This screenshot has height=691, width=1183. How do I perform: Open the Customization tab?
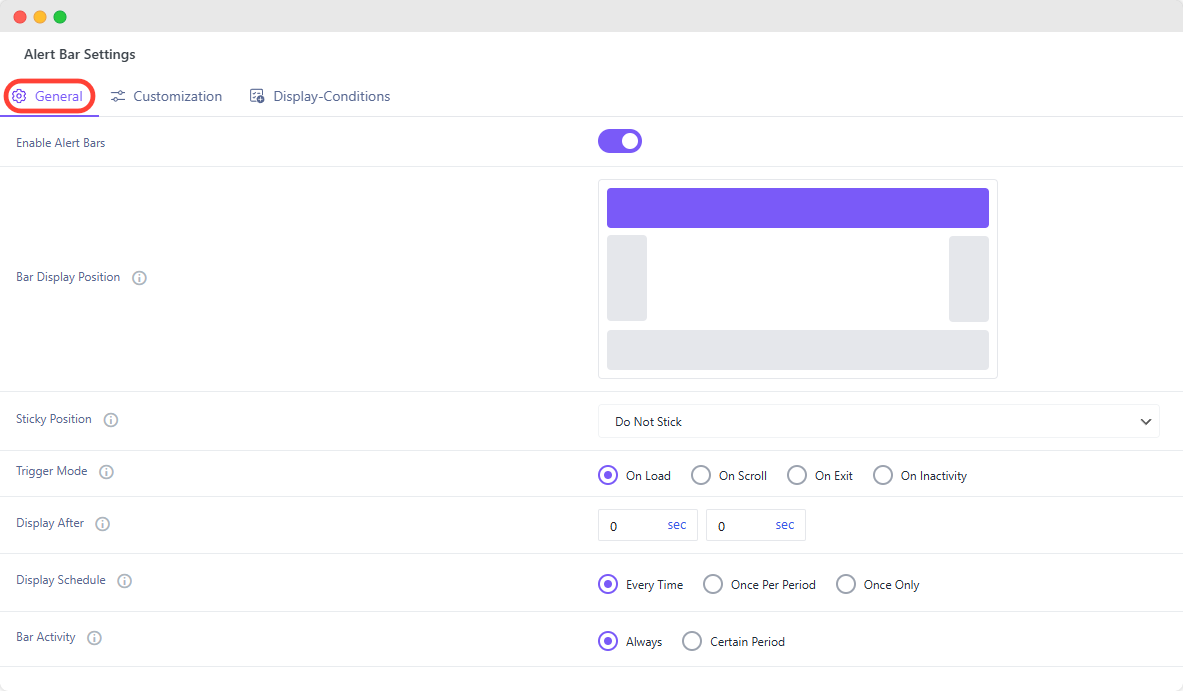tap(177, 96)
